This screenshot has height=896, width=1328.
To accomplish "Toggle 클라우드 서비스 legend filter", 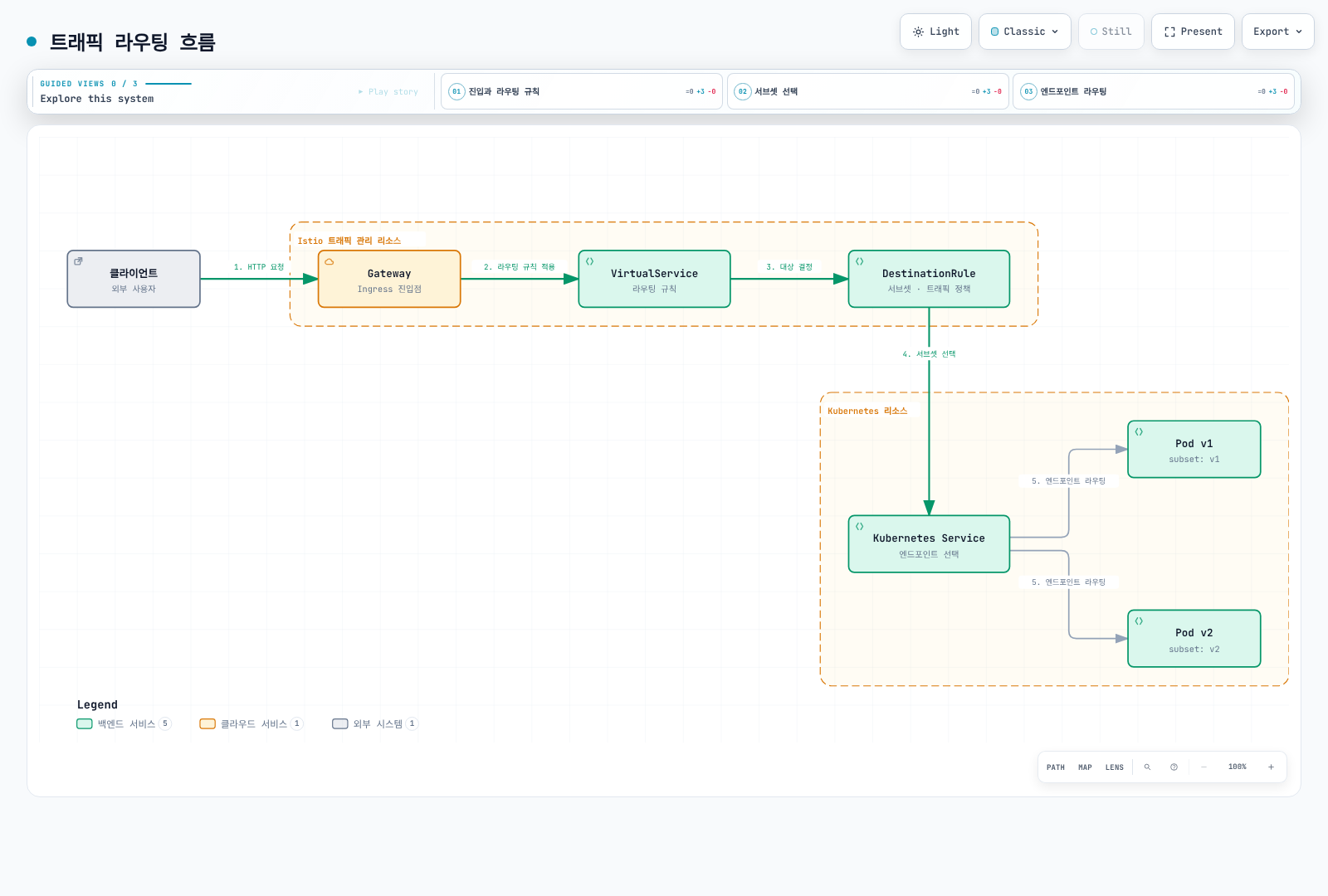I will (x=251, y=723).
